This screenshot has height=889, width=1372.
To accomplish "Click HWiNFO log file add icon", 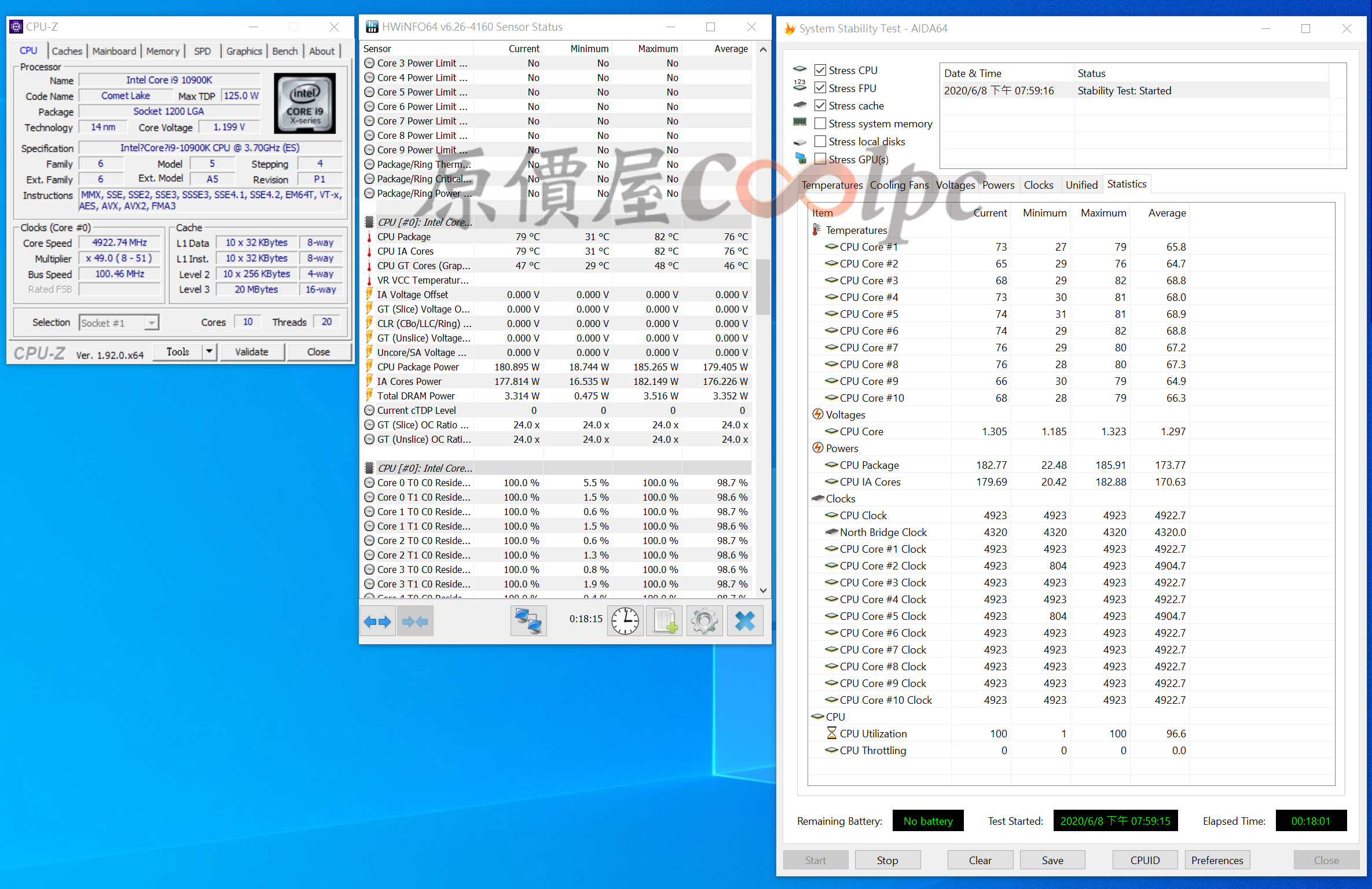I will pyautogui.click(x=665, y=621).
